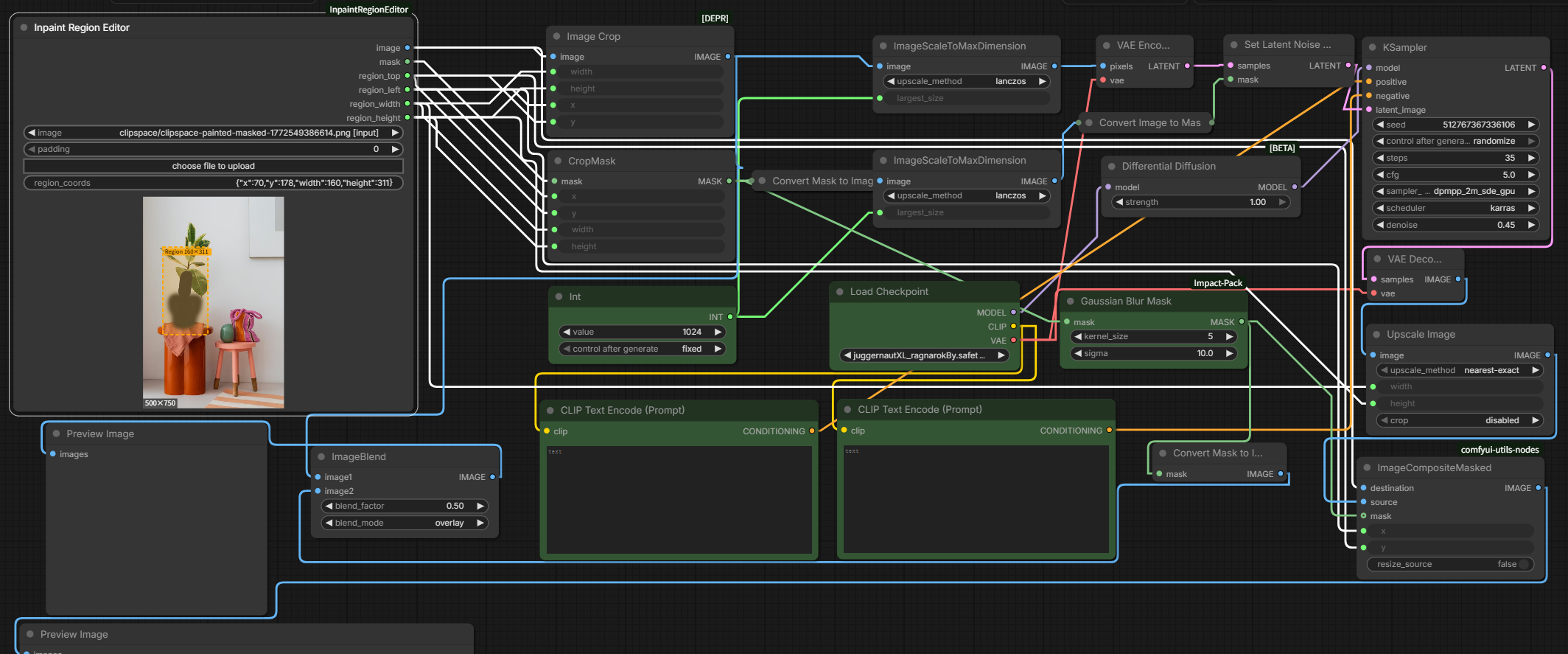Collapse the Load Checkpoint node via its dot
The width and height of the screenshot is (1568, 654).
click(839, 291)
